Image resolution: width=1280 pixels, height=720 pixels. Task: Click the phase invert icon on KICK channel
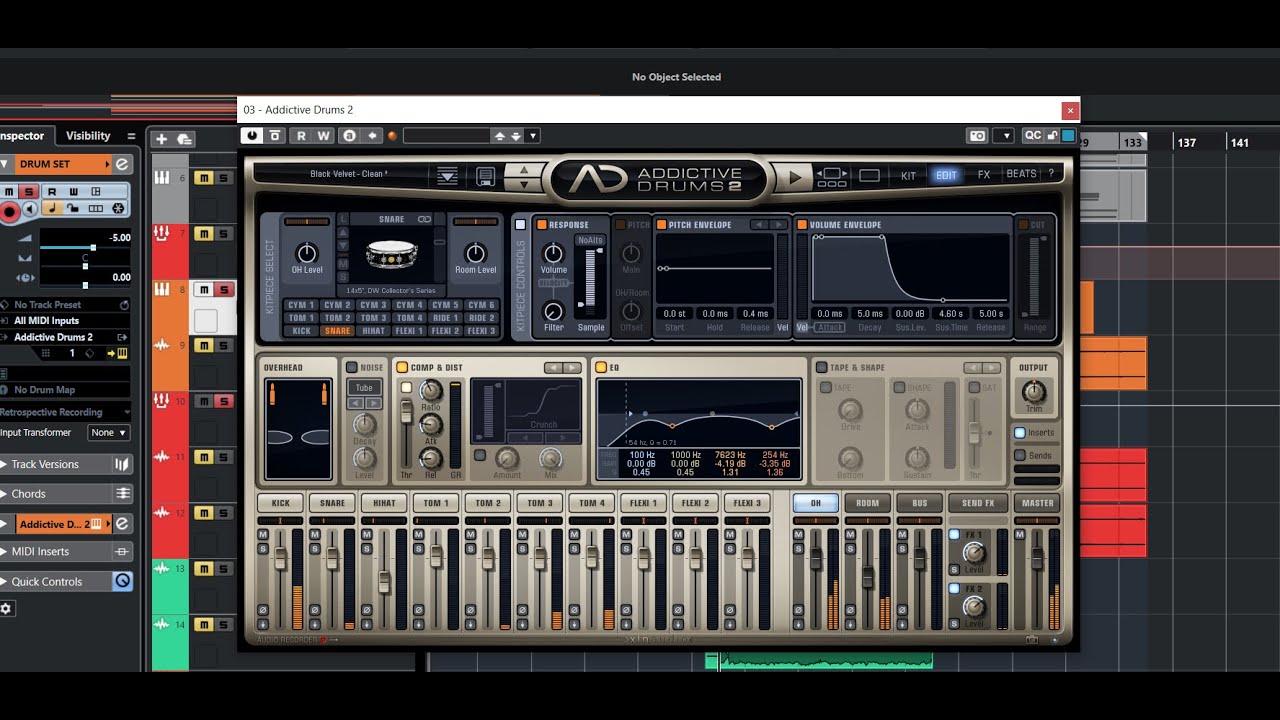pyautogui.click(x=263, y=610)
